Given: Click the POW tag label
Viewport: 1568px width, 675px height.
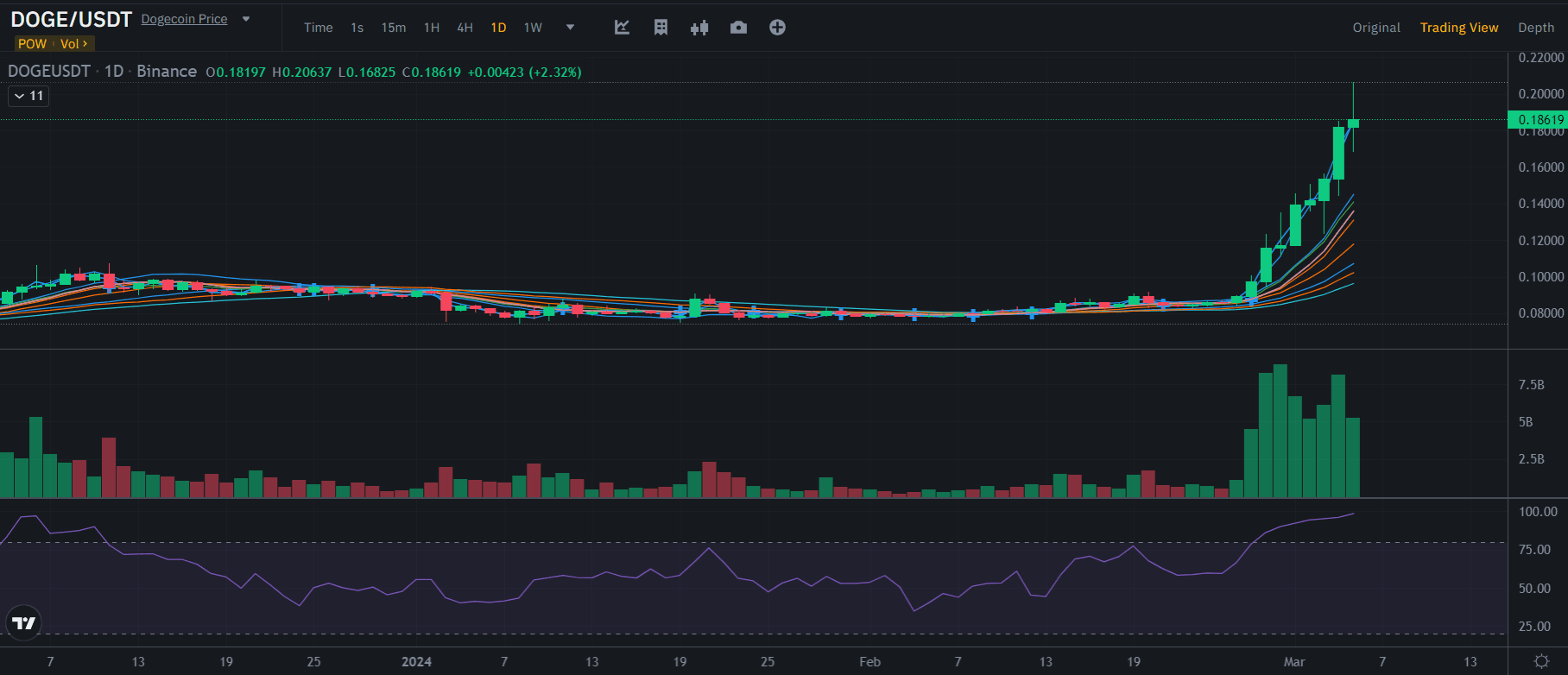Looking at the screenshot, I should (x=32, y=44).
